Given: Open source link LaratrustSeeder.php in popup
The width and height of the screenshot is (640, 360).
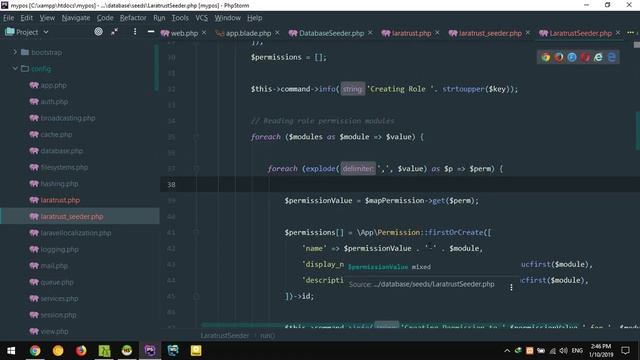Looking at the screenshot, I should (434, 284).
